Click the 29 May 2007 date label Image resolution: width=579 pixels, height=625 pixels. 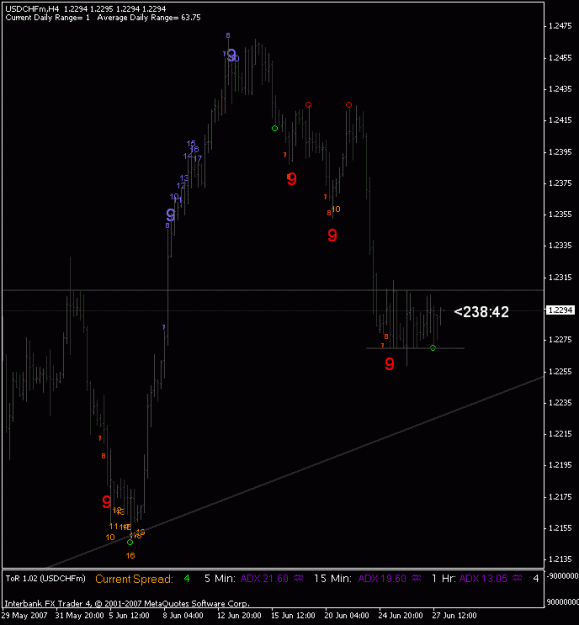click(x=24, y=615)
